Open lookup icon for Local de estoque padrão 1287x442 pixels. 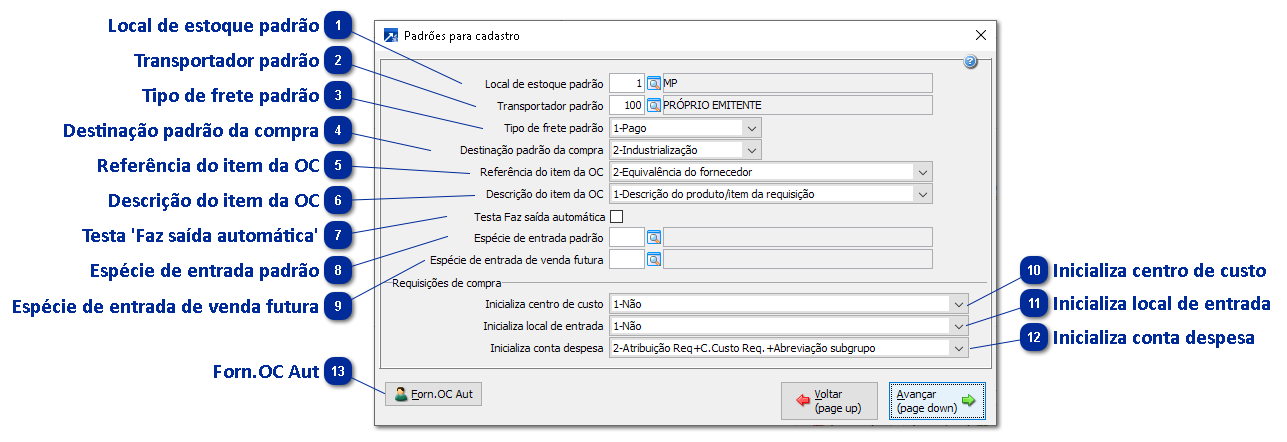tap(654, 83)
